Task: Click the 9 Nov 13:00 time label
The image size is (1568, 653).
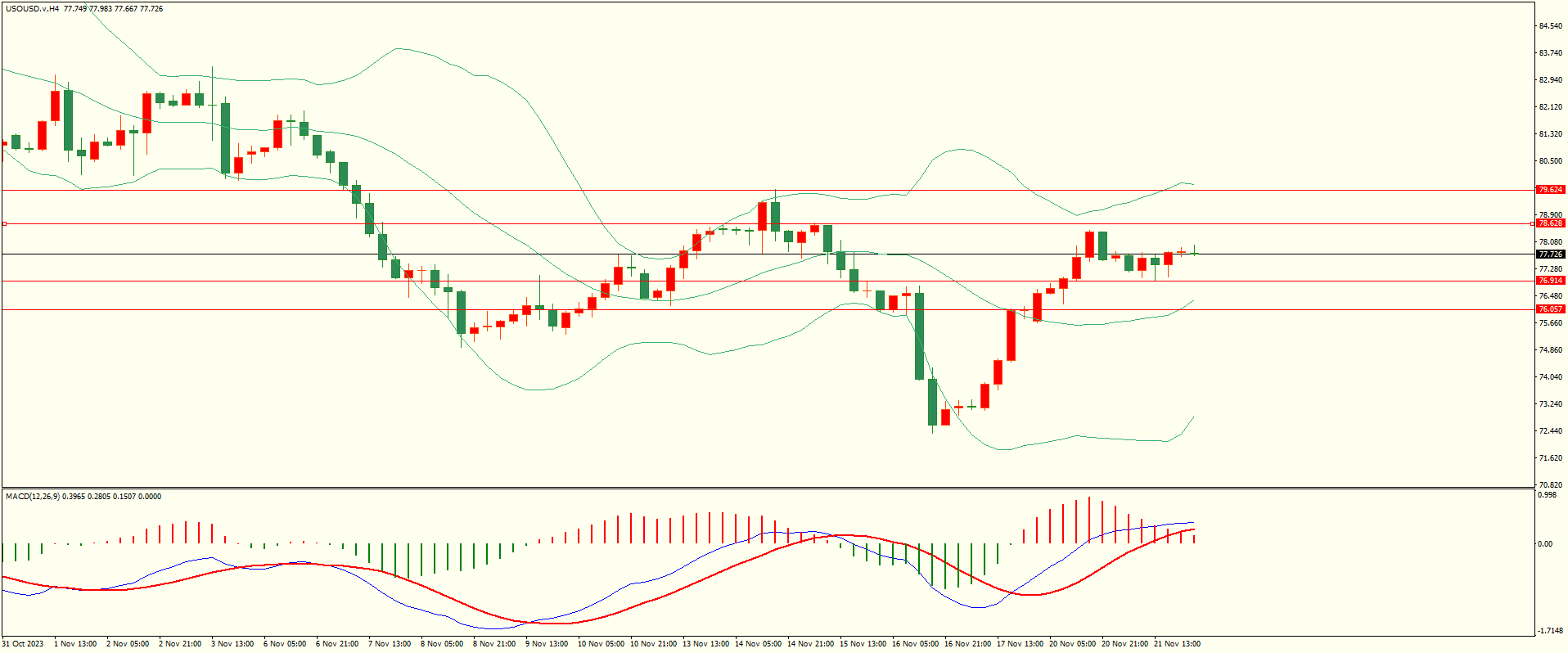Action: pos(547,644)
